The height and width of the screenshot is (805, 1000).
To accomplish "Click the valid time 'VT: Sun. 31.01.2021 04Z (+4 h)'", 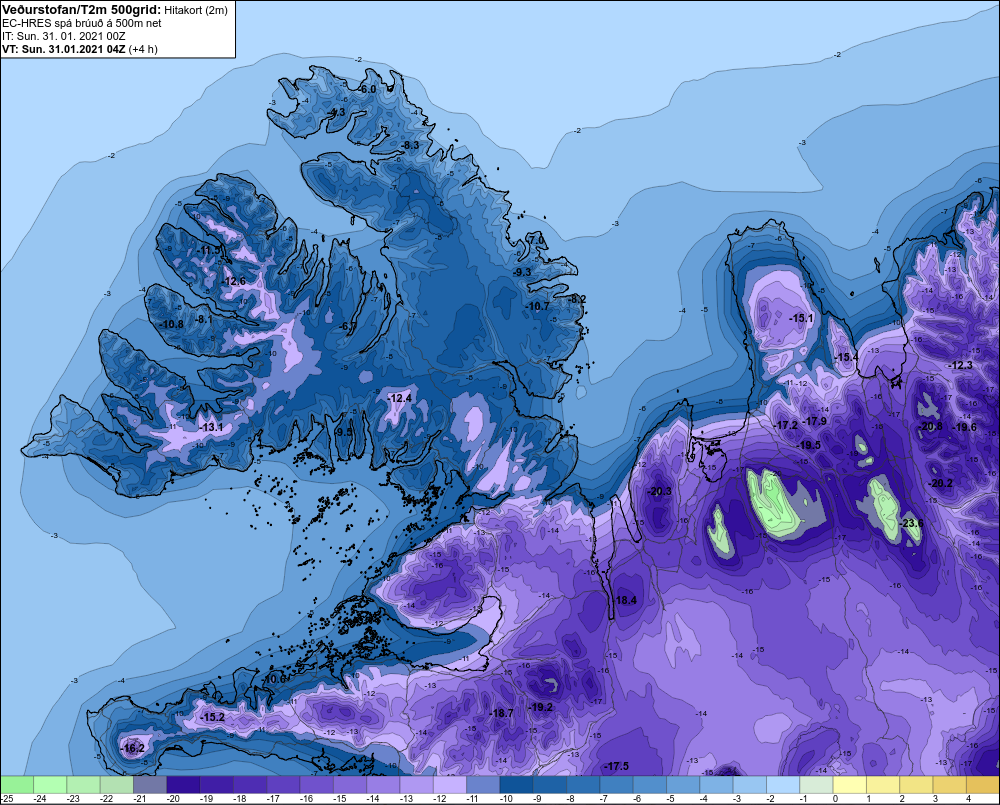I will 80,49.
